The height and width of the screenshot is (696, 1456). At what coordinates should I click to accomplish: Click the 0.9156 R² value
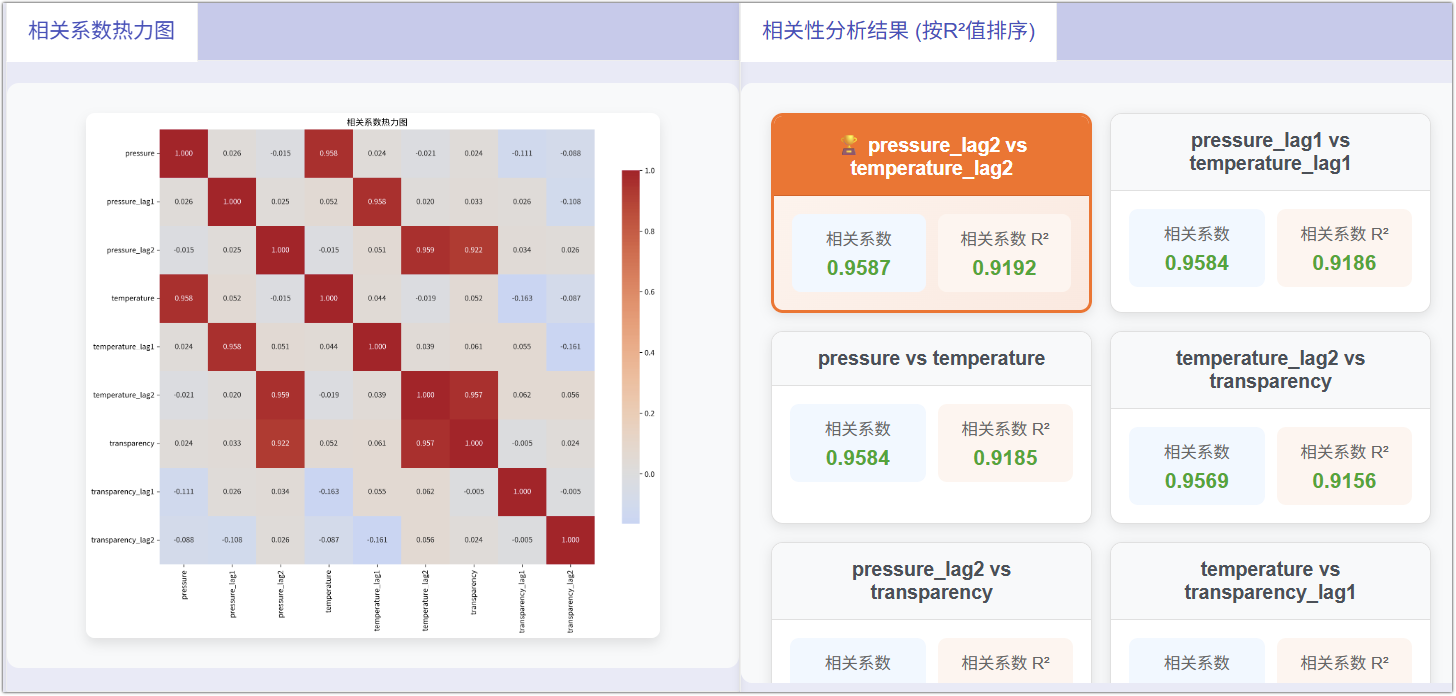click(x=1344, y=481)
